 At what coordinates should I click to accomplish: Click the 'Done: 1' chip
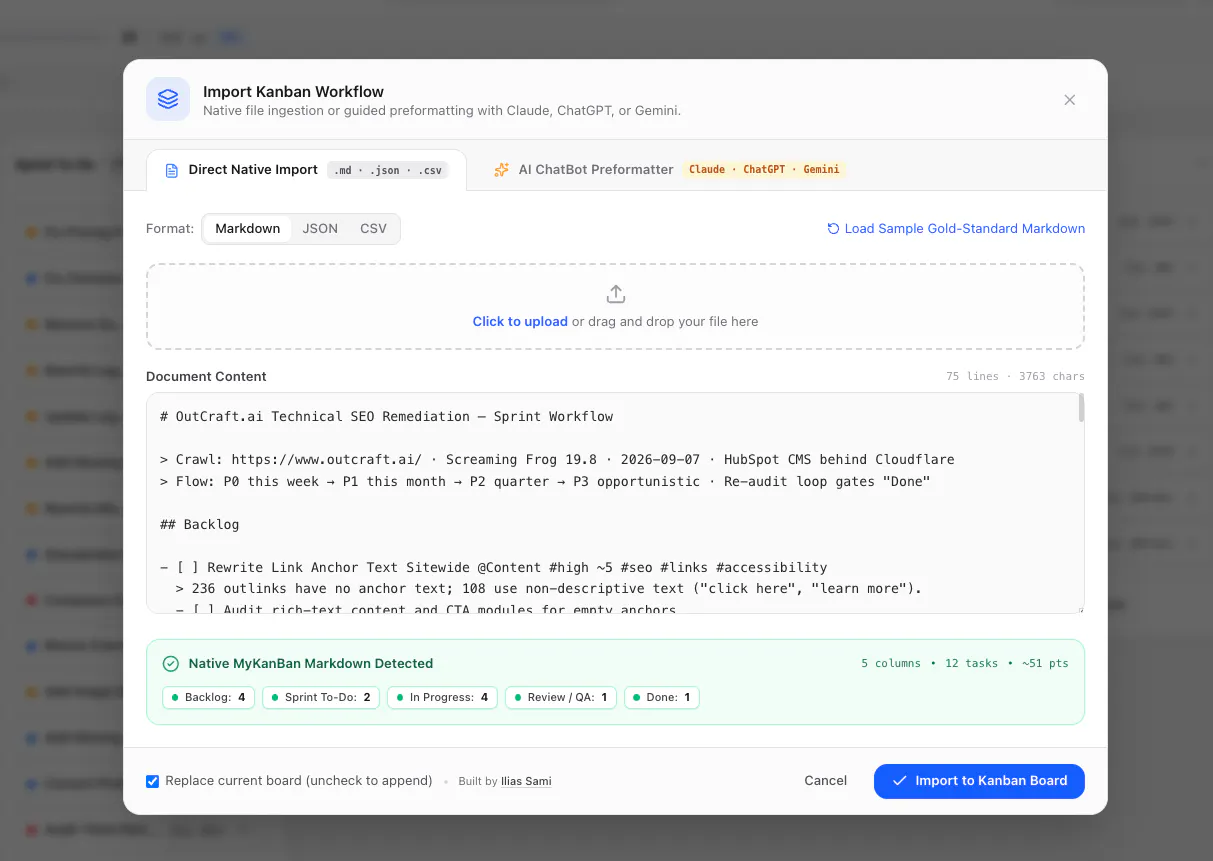(662, 697)
